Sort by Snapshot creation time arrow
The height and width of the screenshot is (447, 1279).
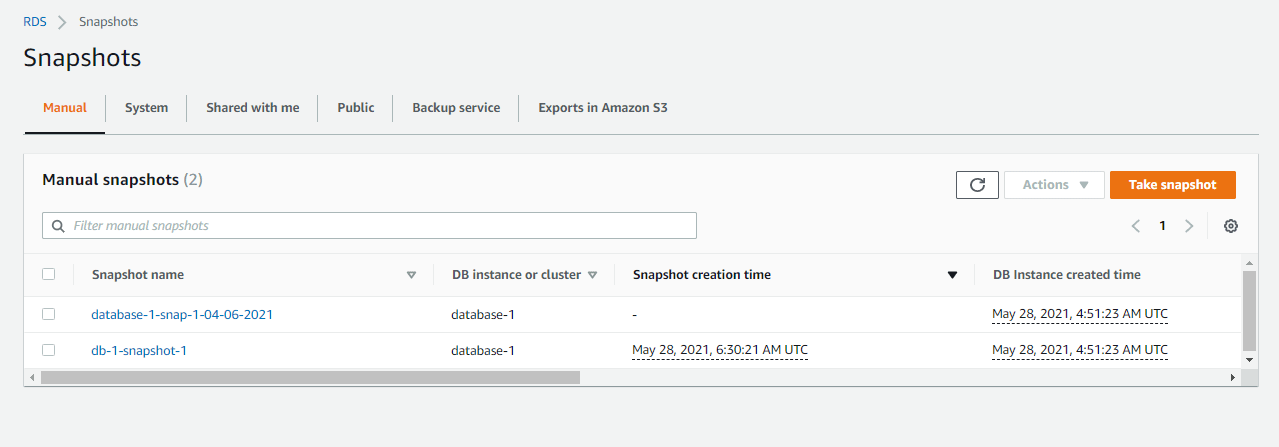[x=952, y=275]
